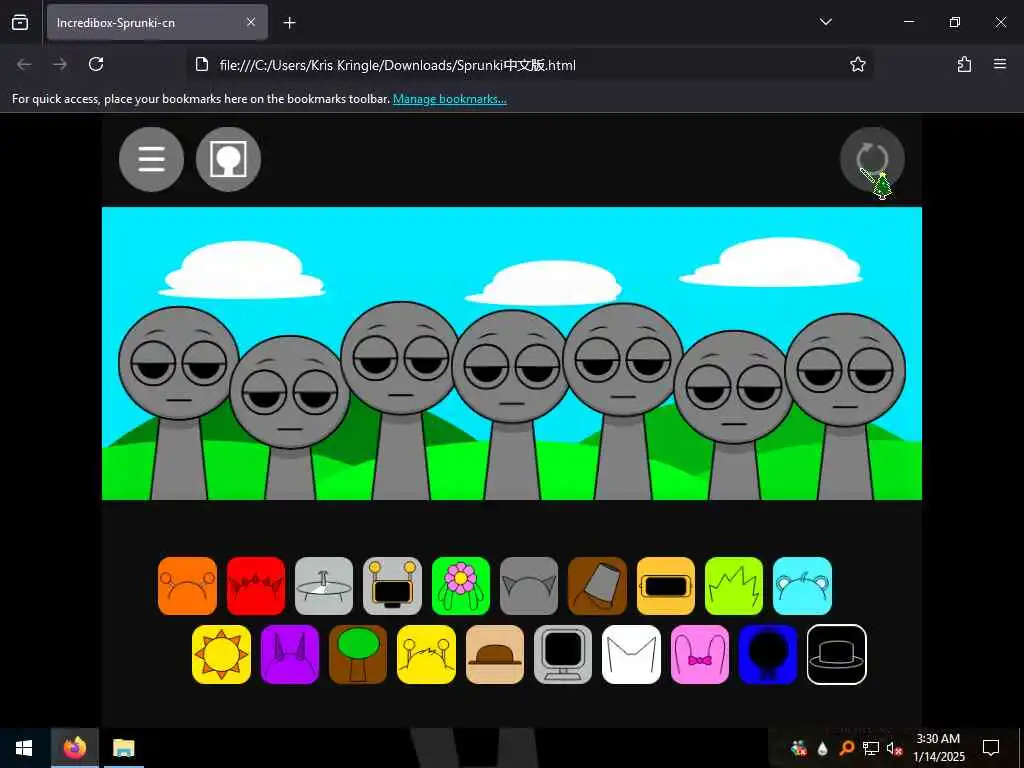The image size is (1024, 768).
Task: Select the black top-hat character icon
Action: pos(837,654)
